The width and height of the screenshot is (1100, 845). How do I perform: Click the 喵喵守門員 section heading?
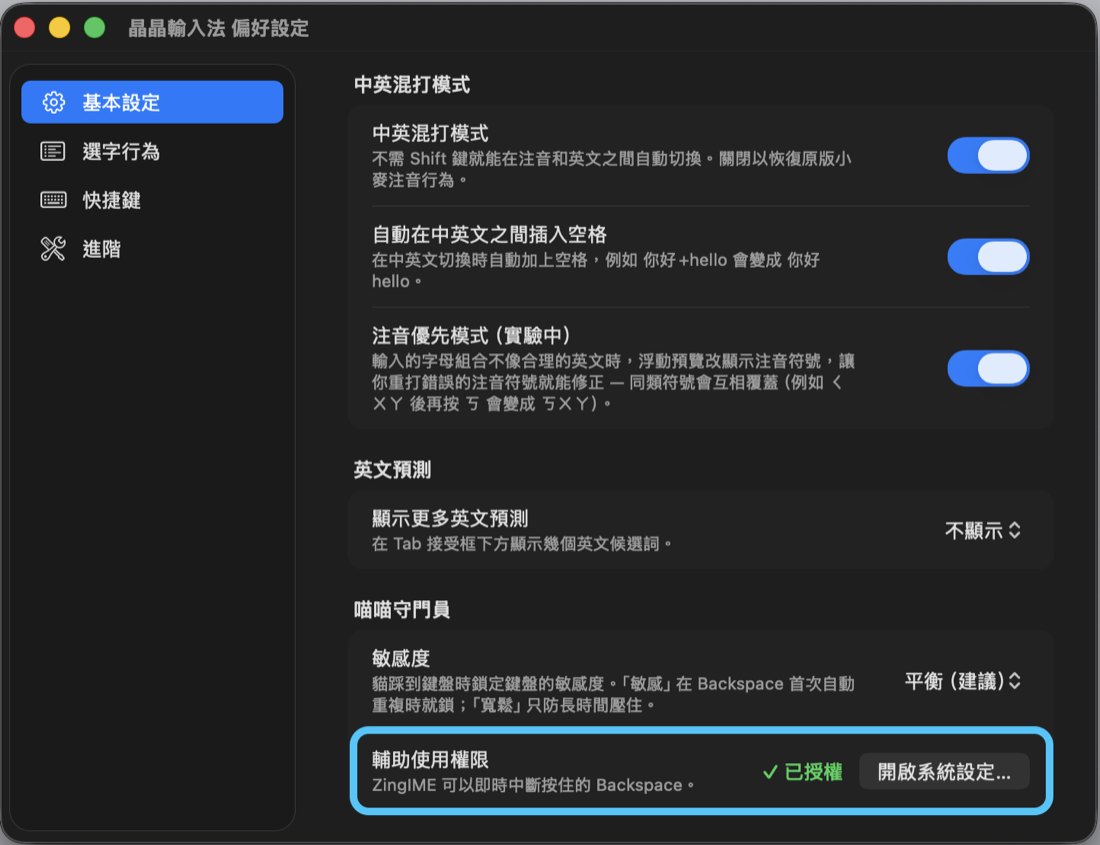pos(402,609)
